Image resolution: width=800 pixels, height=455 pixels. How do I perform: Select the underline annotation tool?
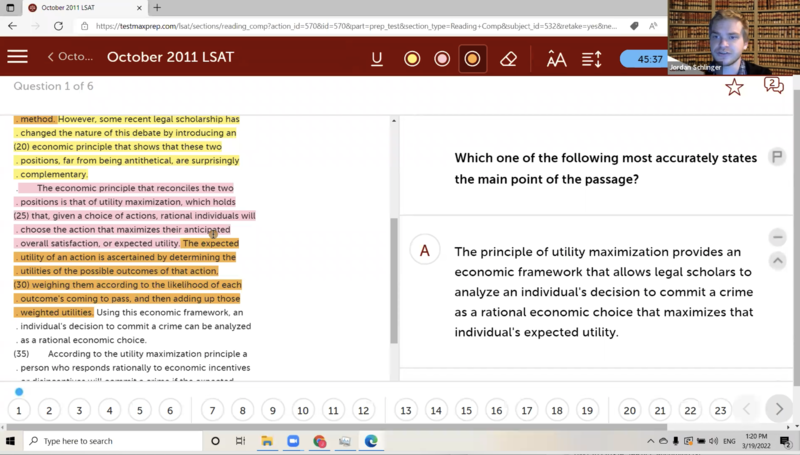[x=377, y=59]
